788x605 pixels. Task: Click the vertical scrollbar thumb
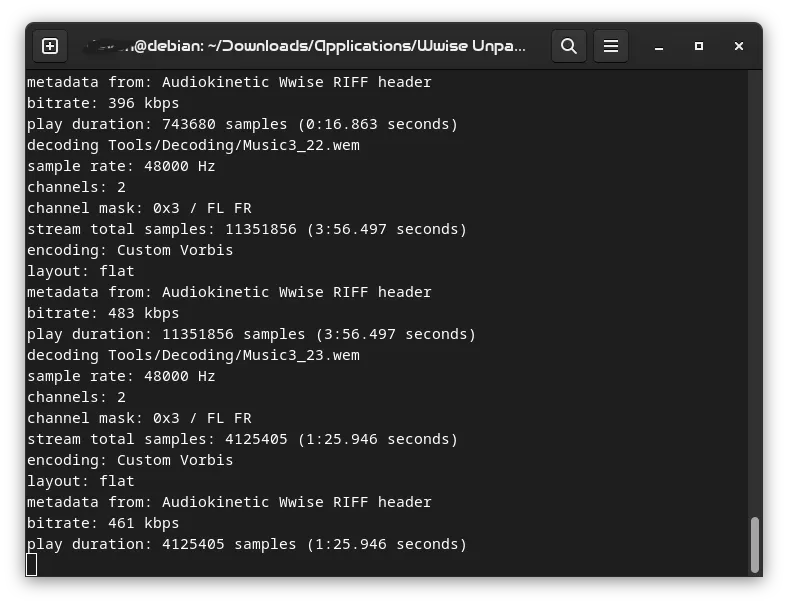(754, 543)
